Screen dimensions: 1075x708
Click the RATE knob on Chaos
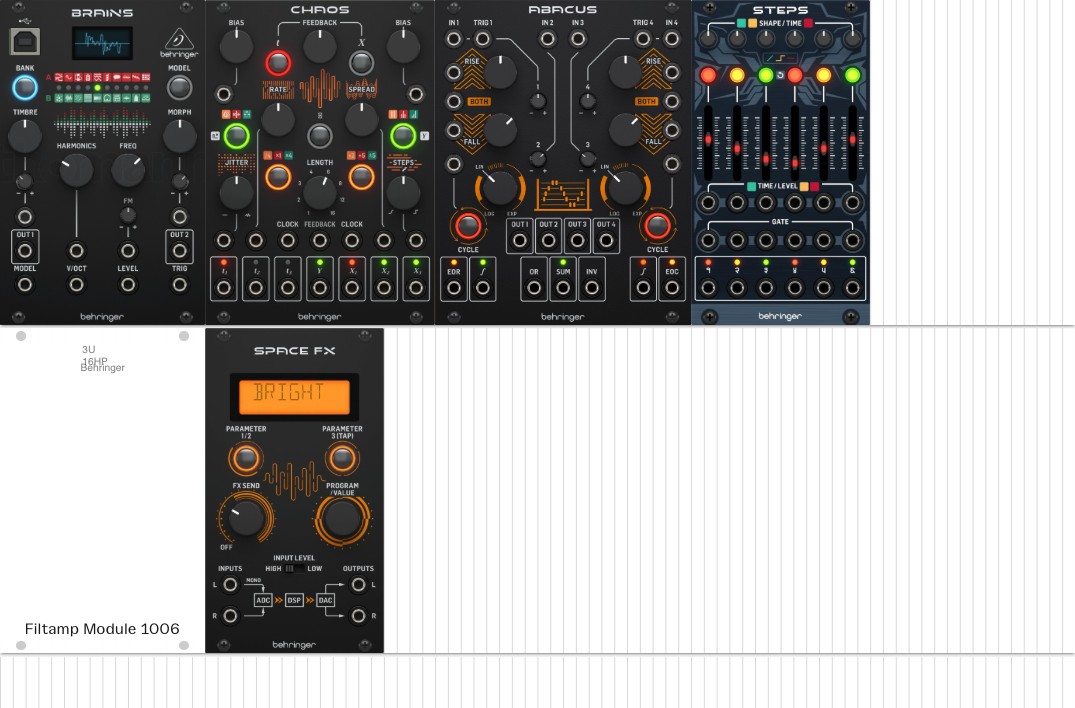click(x=278, y=119)
